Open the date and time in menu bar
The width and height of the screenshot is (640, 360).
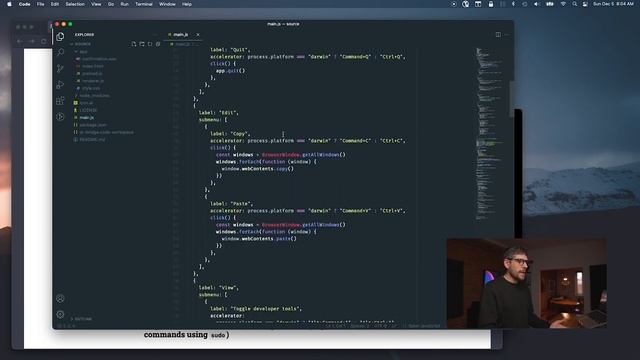click(x=613, y=4)
